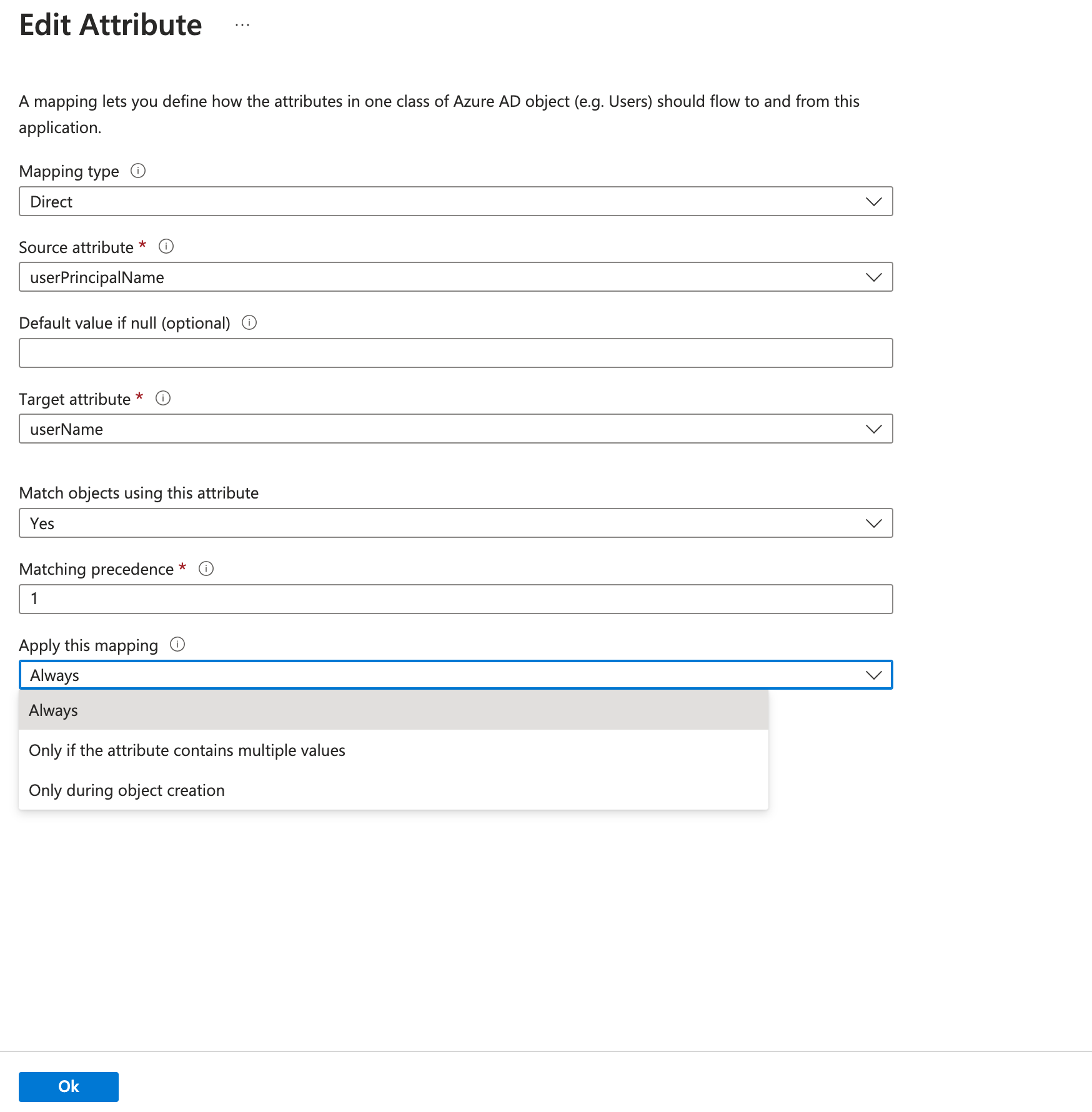Click the info icon next to Matching precedence
Screen dimensions: 1092x1112
coord(206,569)
